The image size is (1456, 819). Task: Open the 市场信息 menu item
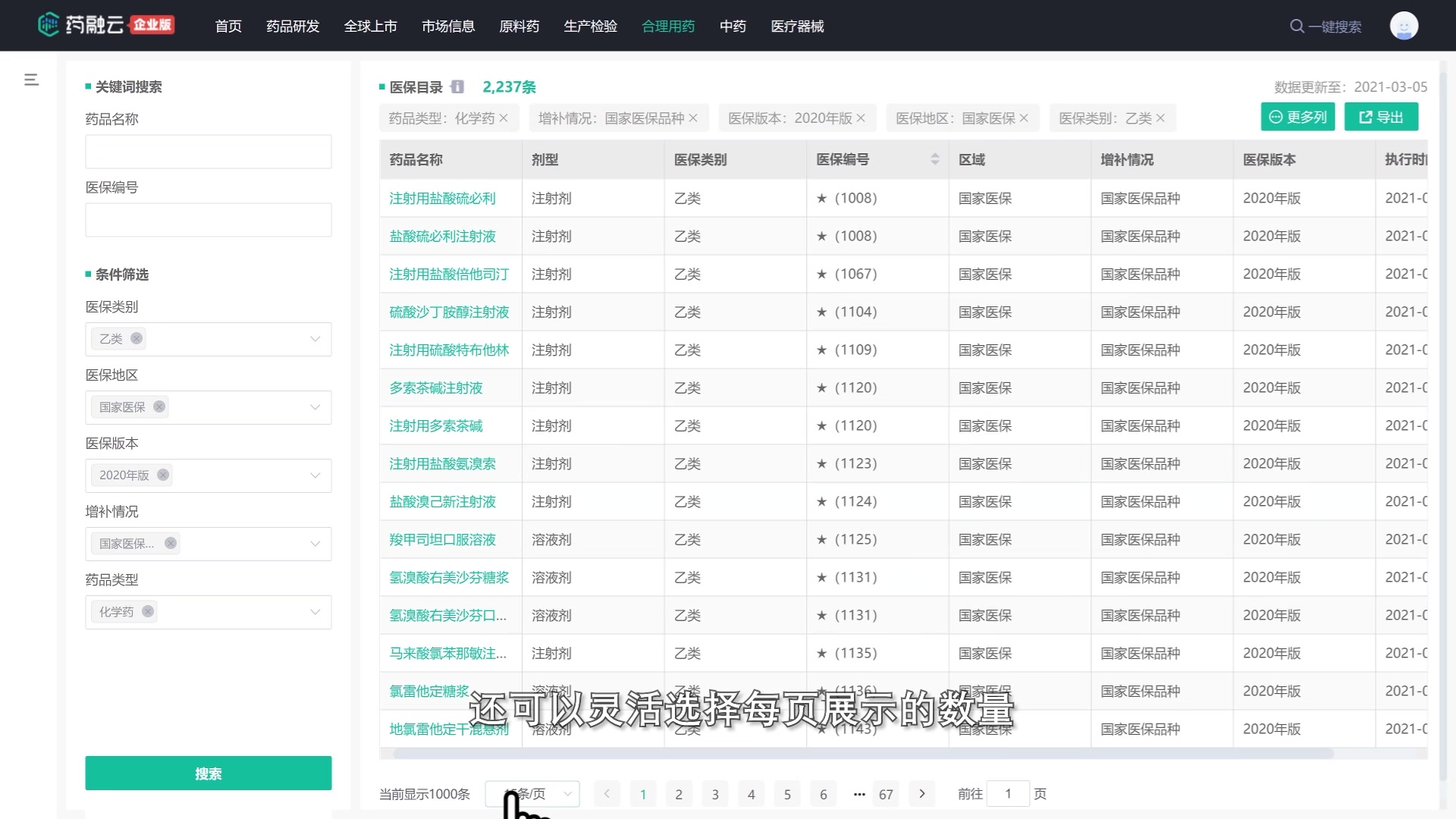448,26
